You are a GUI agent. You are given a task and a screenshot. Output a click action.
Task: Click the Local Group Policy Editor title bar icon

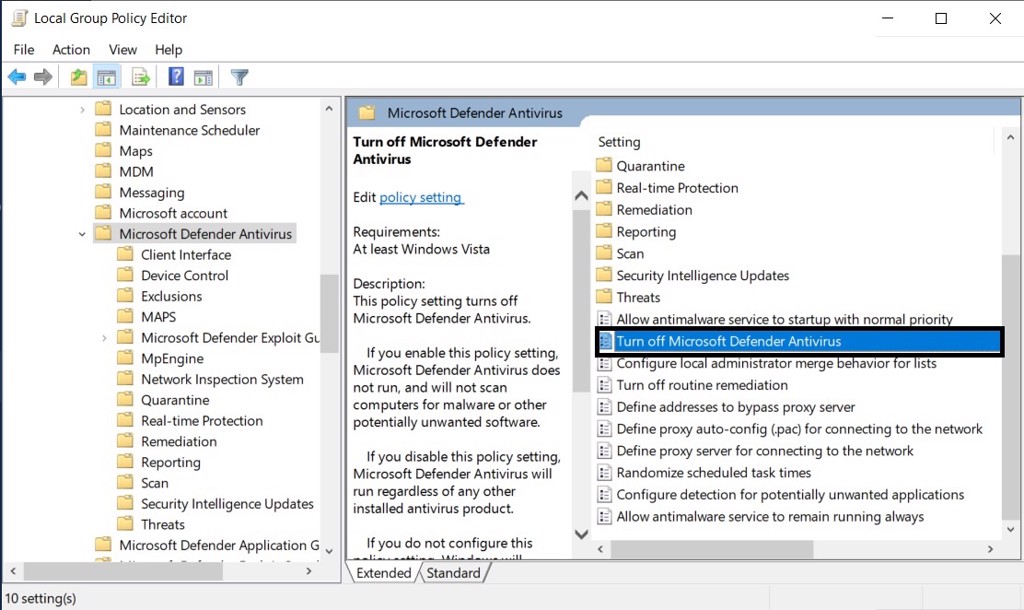20,18
